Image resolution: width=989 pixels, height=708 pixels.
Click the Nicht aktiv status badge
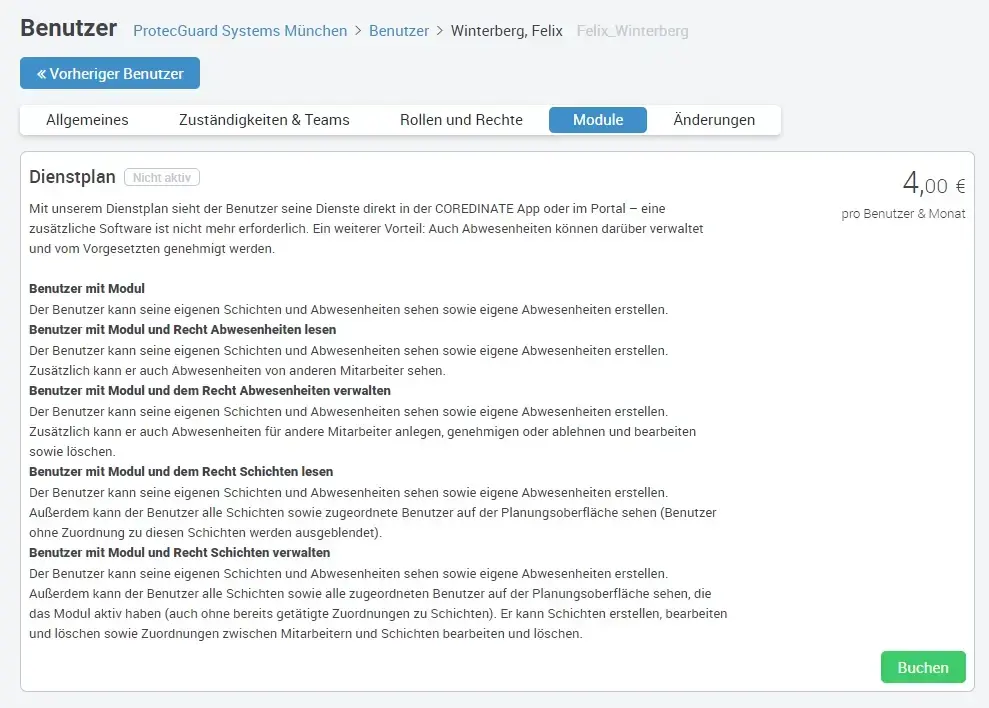pos(162,177)
